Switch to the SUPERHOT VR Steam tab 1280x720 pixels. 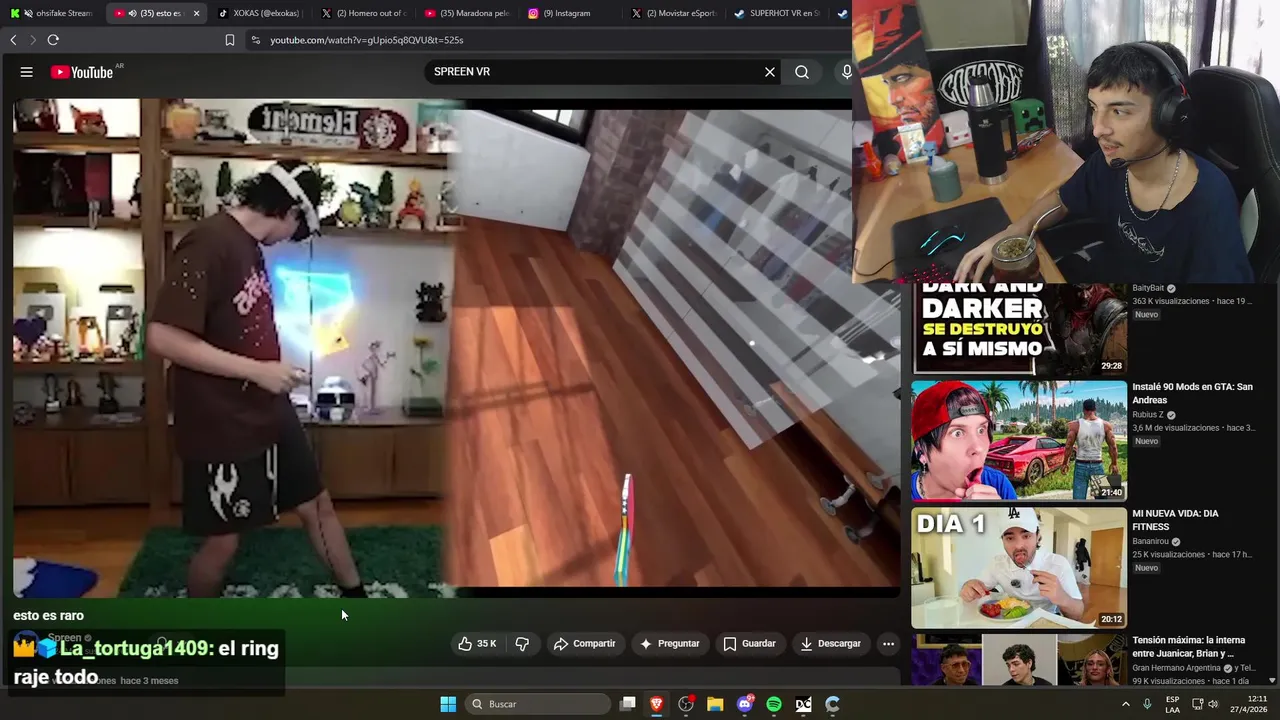pyautogui.click(x=776, y=13)
